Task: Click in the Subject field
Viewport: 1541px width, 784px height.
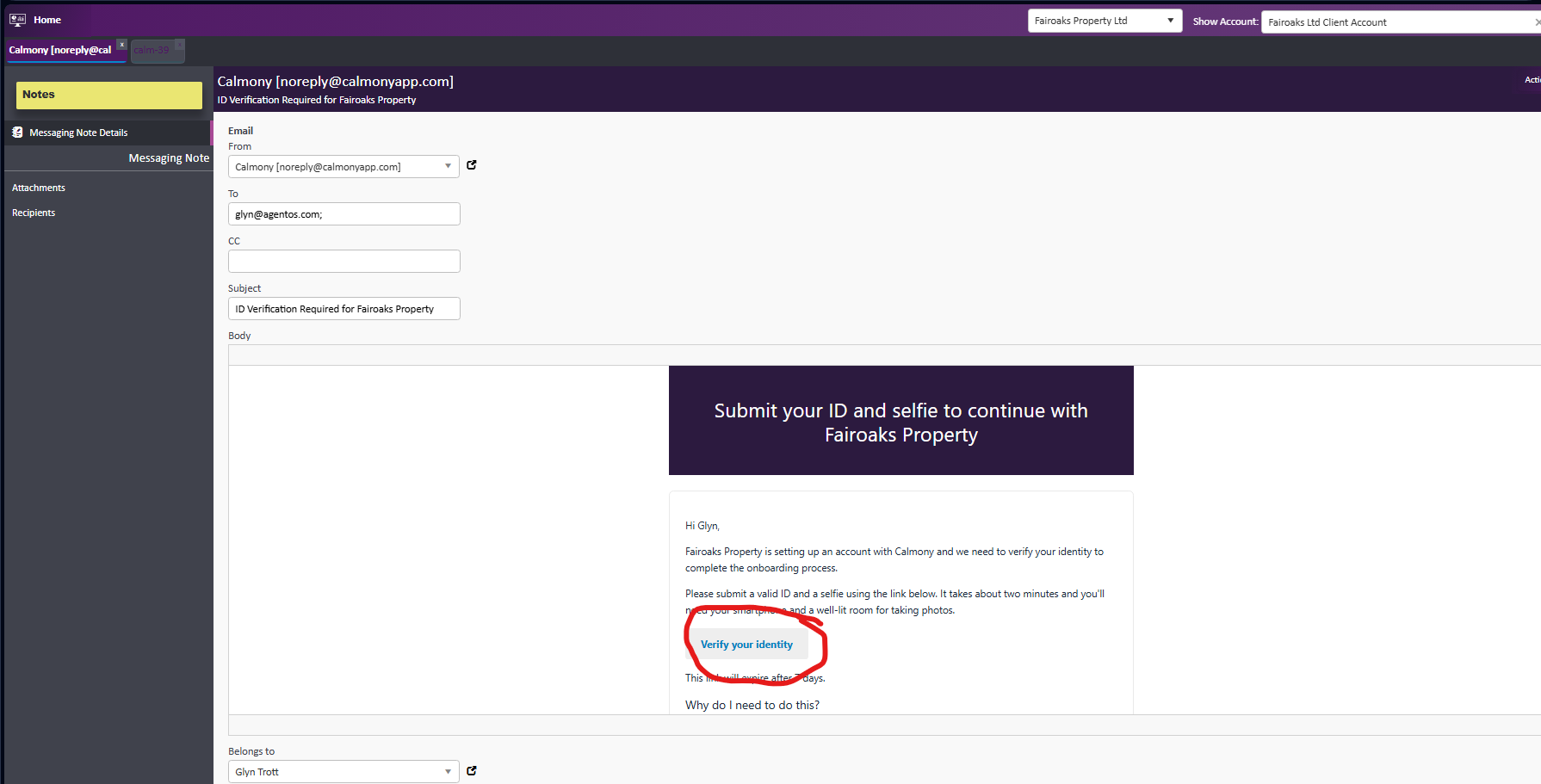Action: [x=343, y=309]
